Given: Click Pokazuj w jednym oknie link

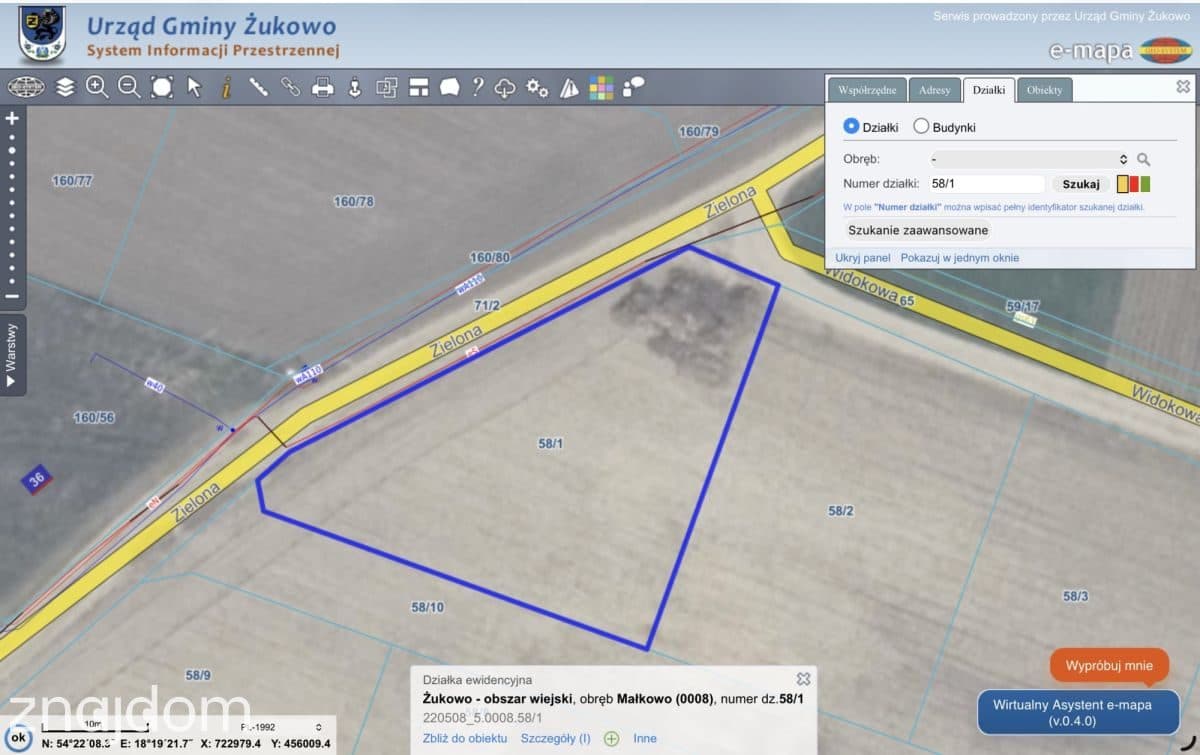Looking at the screenshot, I should click(x=960, y=257).
